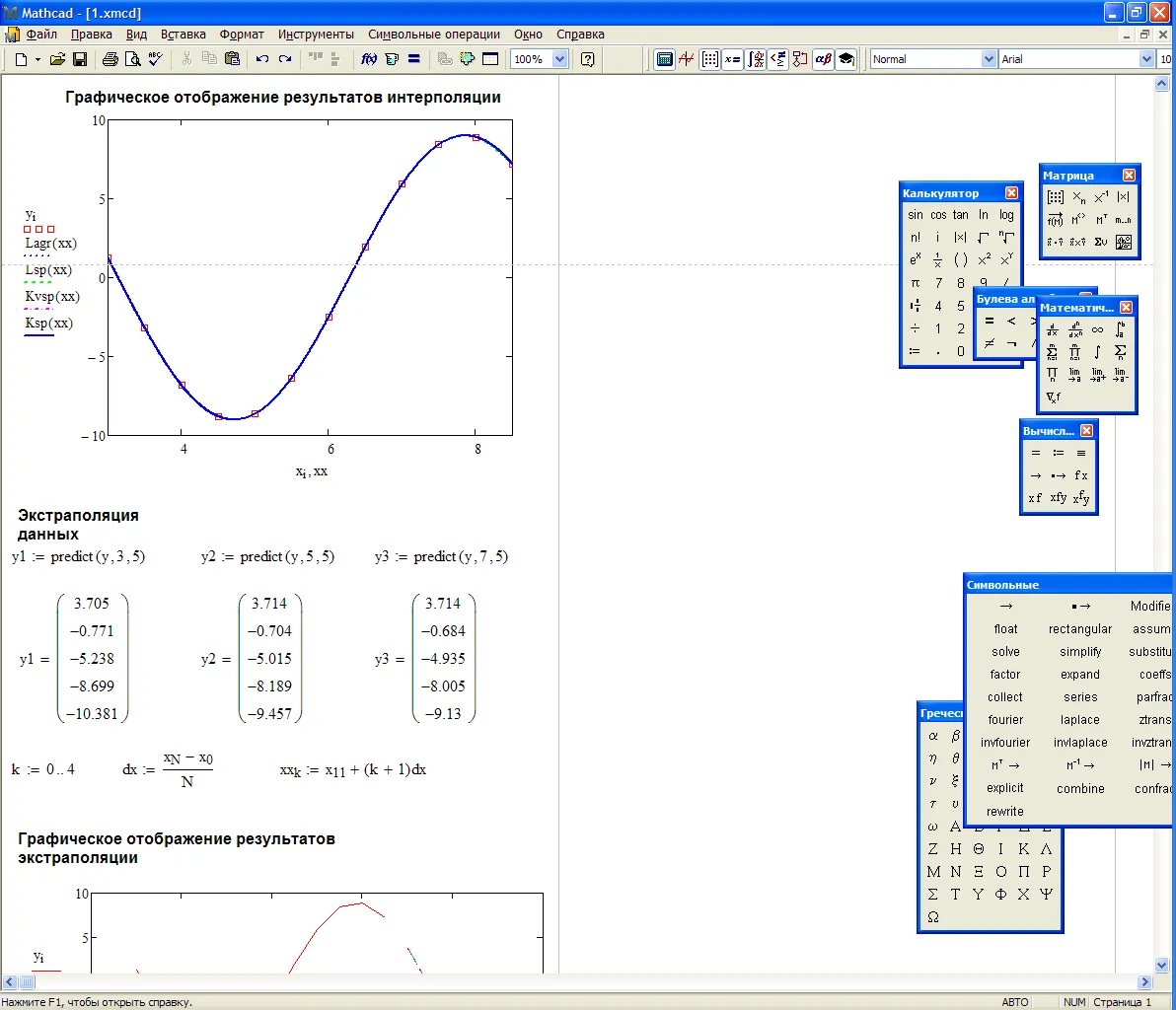Click the sin button in Калькулятор

coord(916,215)
